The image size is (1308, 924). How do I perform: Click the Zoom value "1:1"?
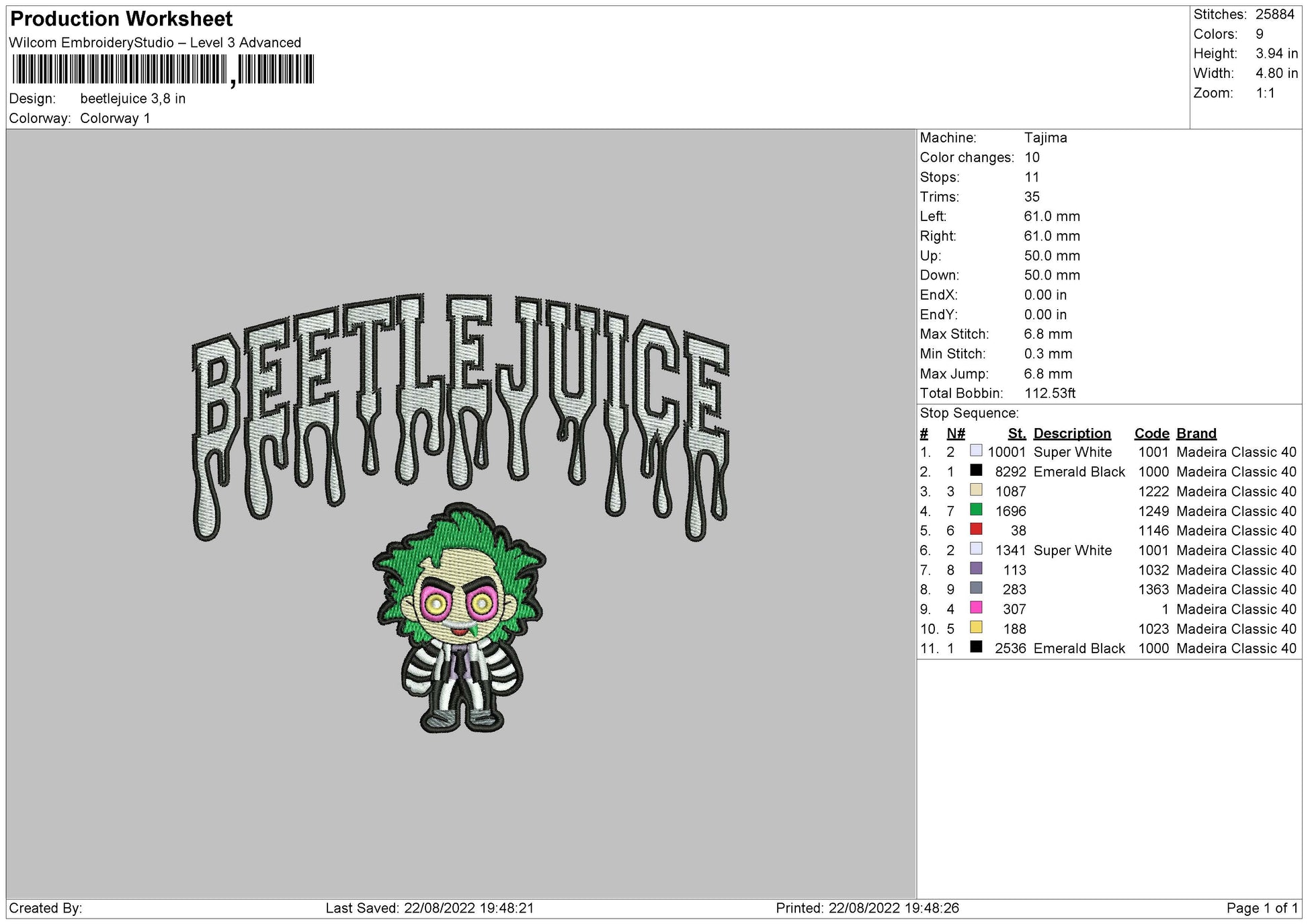pos(1266,93)
